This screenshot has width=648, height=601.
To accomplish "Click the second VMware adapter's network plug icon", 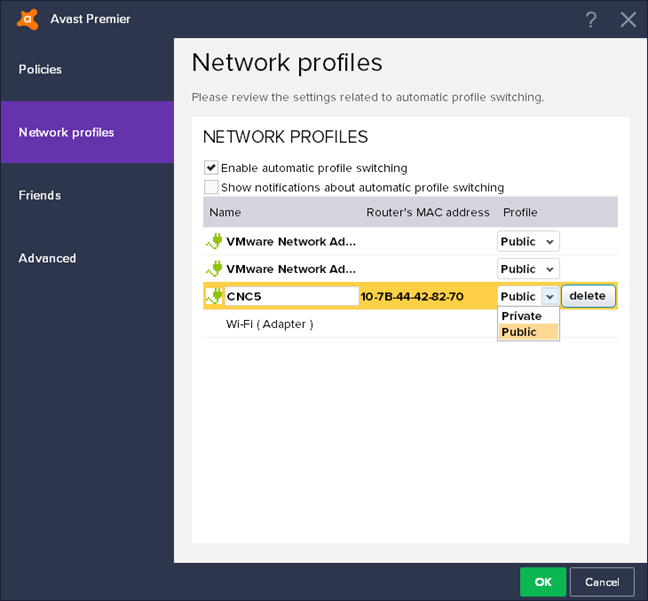I will coord(213,269).
